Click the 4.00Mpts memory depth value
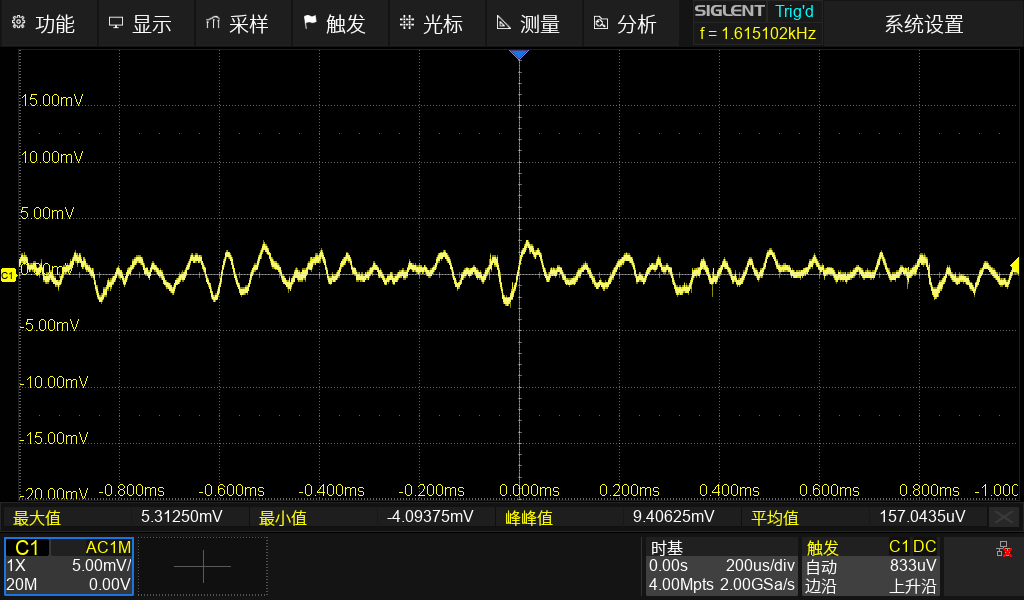 click(681, 584)
